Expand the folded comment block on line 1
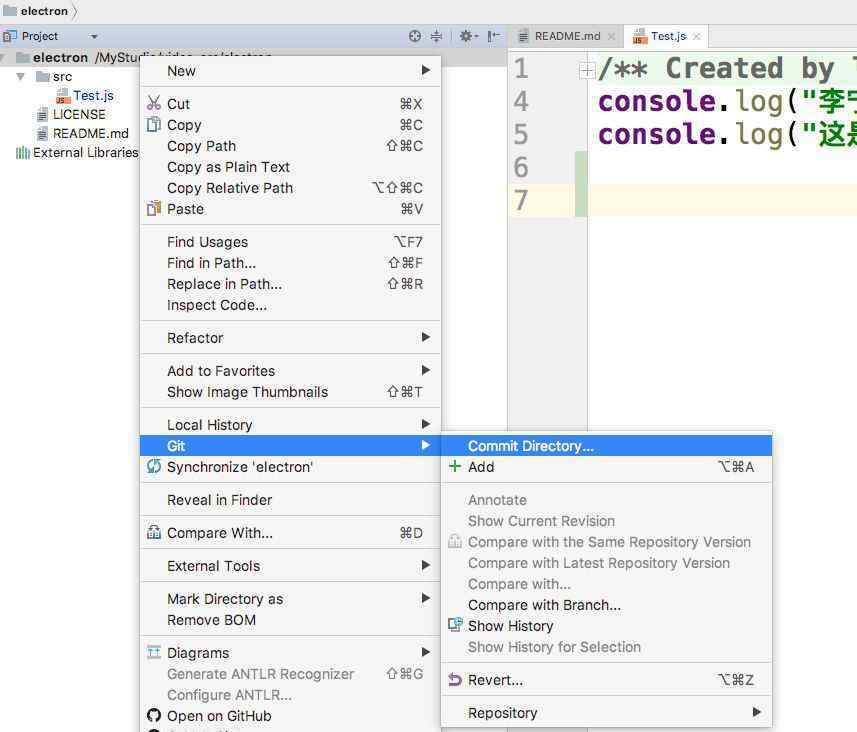This screenshot has height=732, width=857. click(587, 69)
